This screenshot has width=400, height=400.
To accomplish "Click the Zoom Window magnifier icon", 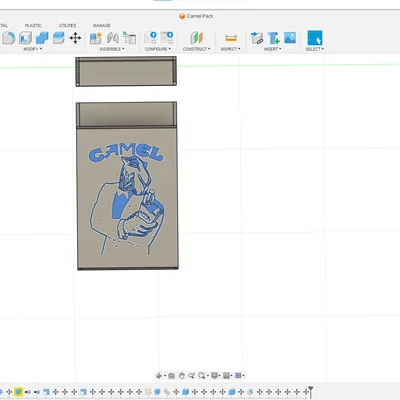I will pyautogui.click(x=202, y=376).
